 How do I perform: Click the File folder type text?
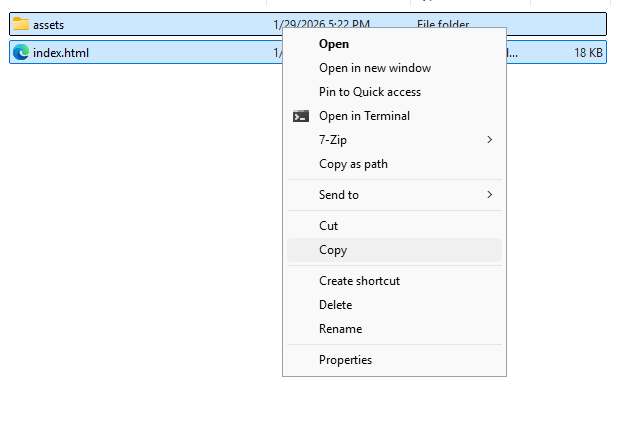[443, 24]
